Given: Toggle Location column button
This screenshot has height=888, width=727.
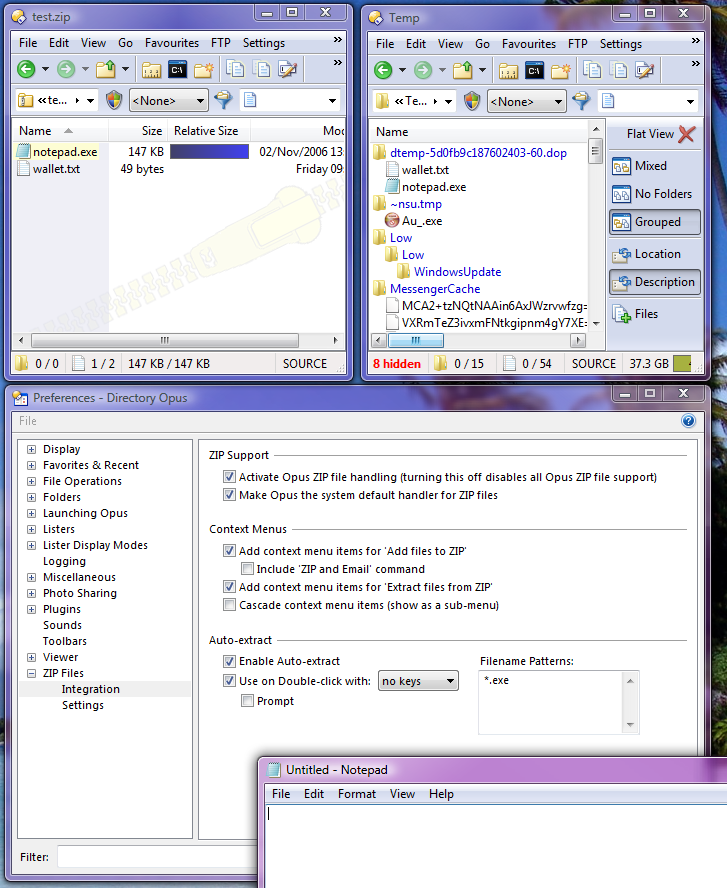Looking at the screenshot, I should [655, 254].
